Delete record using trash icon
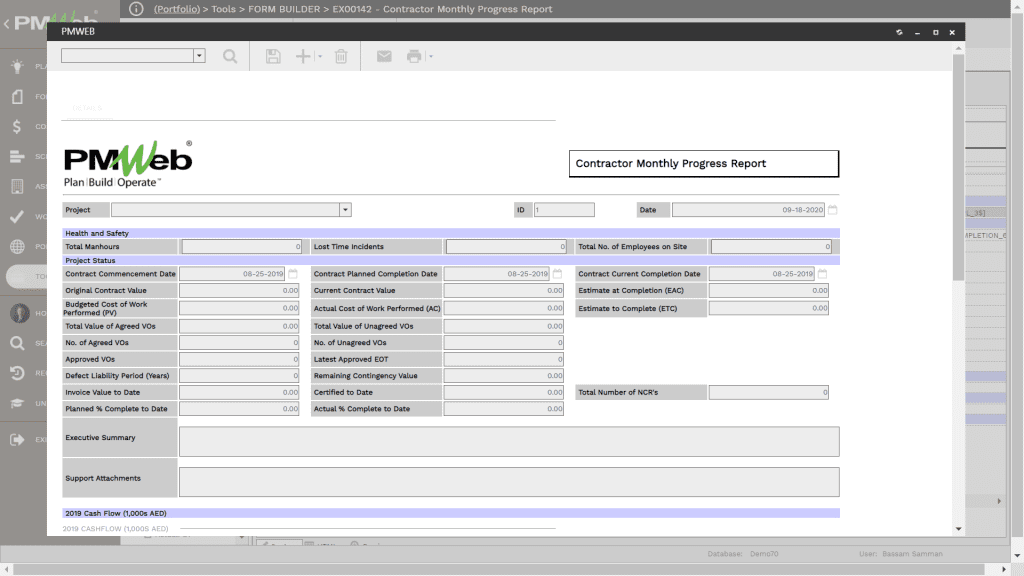 click(341, 57)
